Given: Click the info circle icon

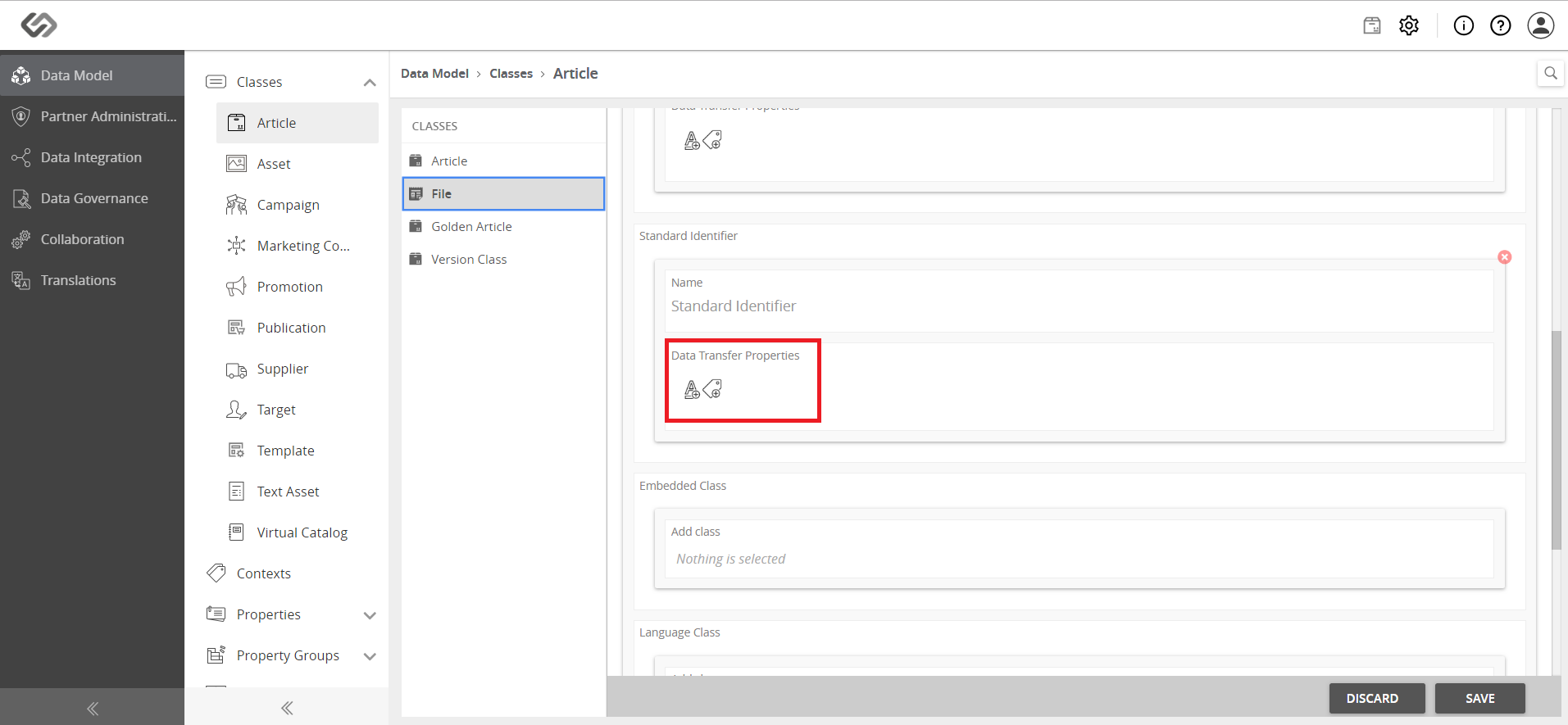Looking at the screenshot, I should click(1464, 25).
